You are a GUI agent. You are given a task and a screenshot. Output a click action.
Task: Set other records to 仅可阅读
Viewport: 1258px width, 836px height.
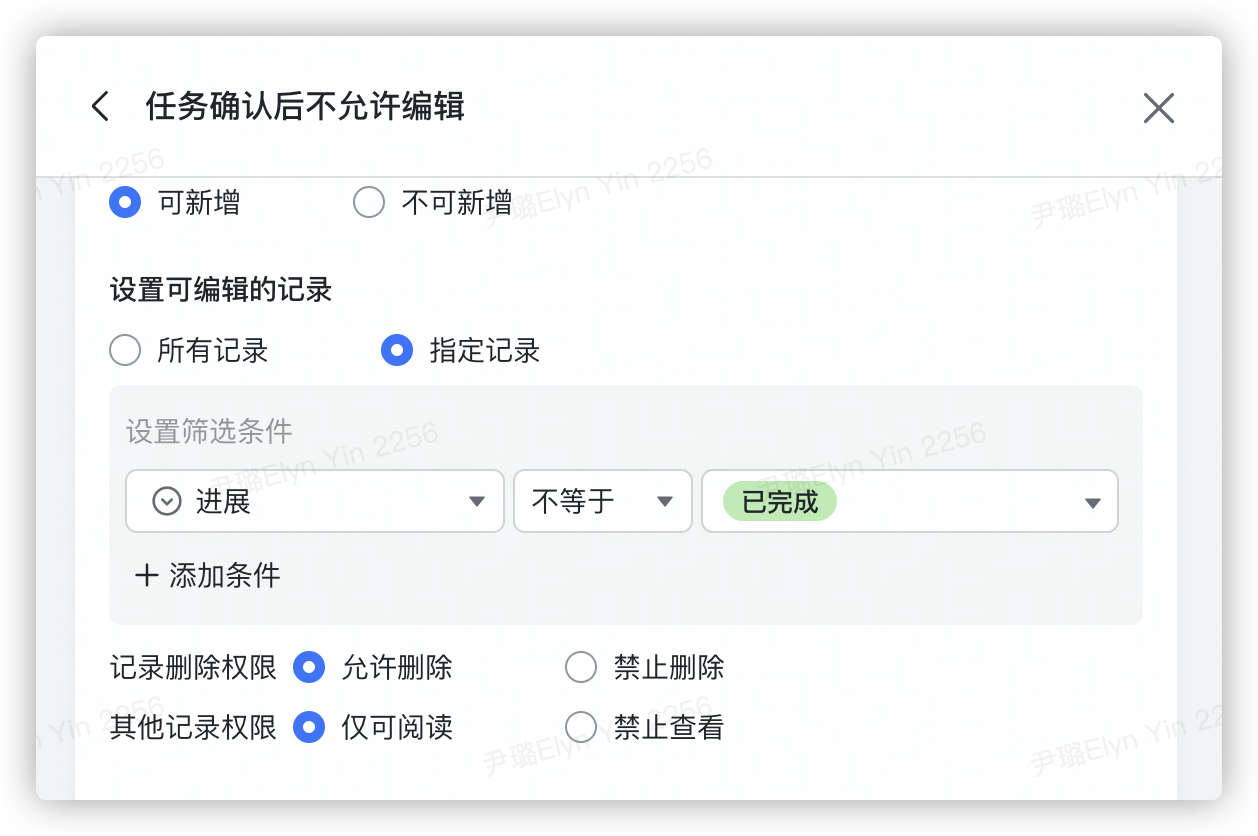click(309, 727)
